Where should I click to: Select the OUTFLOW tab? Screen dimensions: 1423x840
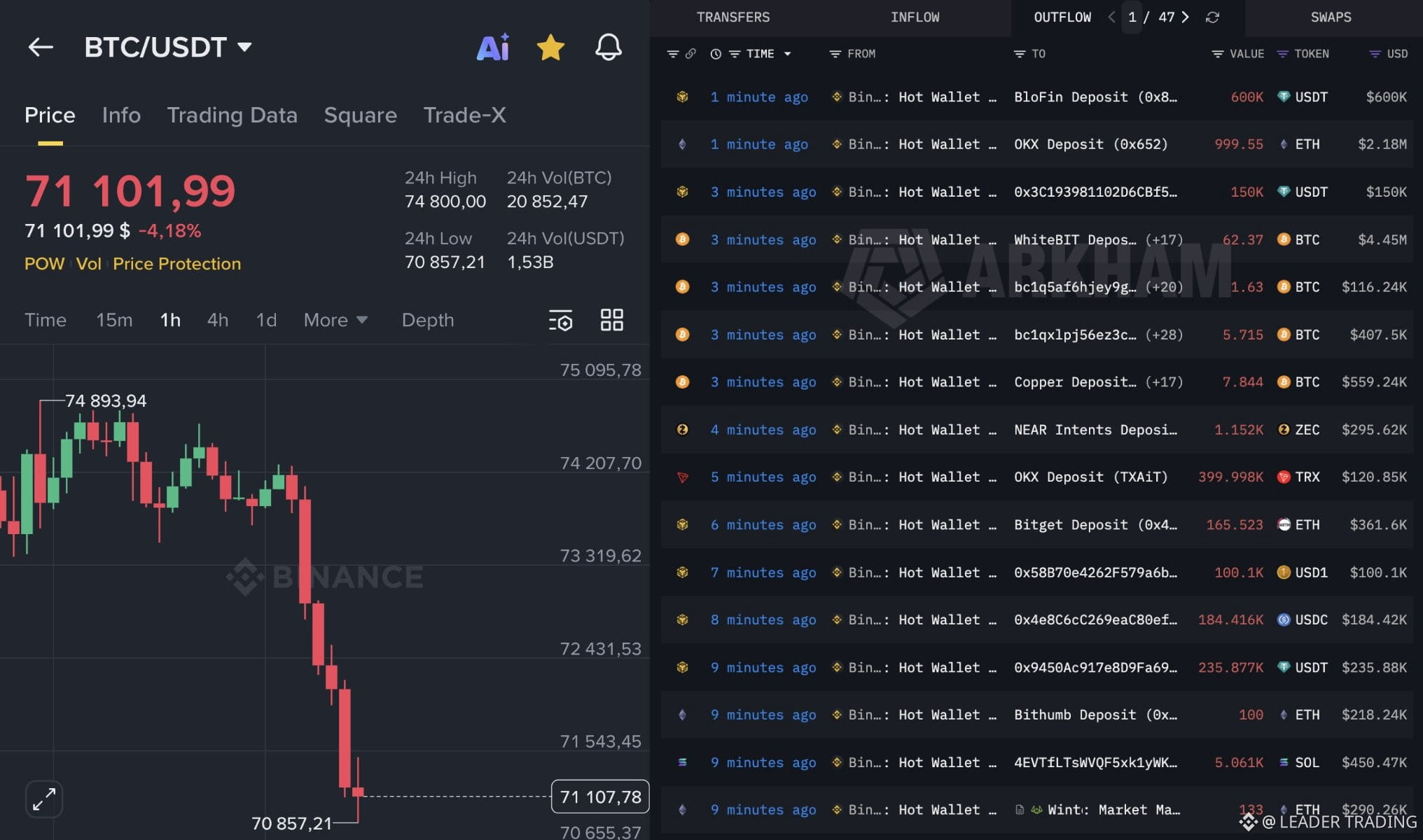click(x=1062, y=17)
